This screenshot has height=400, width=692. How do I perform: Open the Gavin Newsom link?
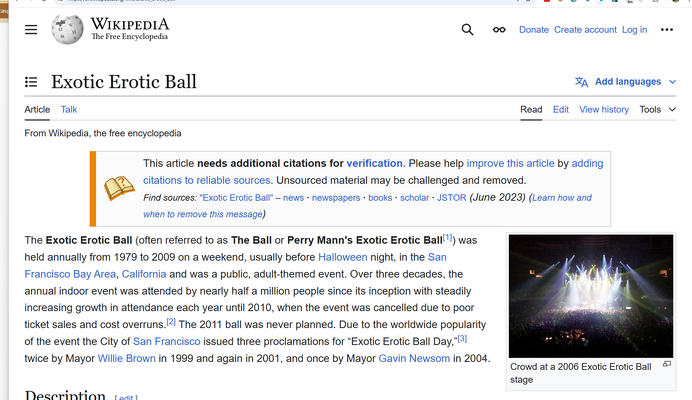(414, 358)
